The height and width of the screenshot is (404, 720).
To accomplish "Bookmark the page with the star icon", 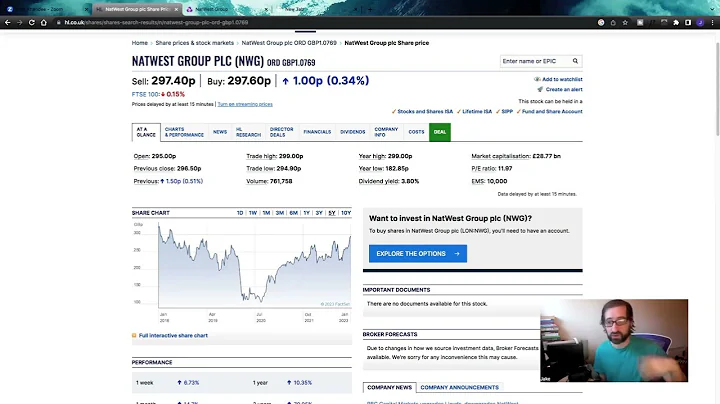I will coord(625,22).
